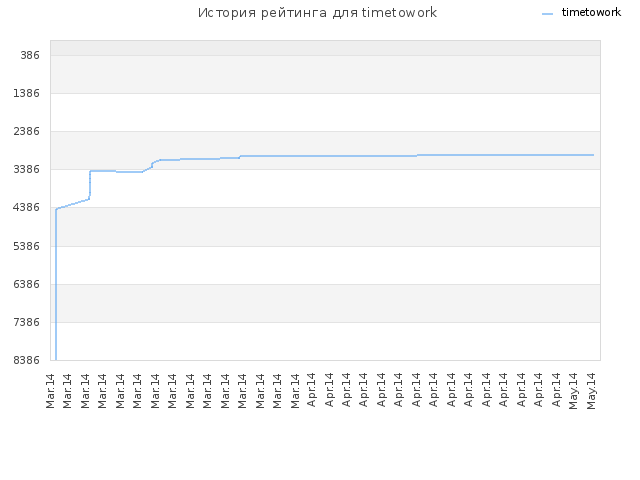Select the 7386 y-axis label
Viewport: 640px width, 480px height.
pyautogui.click(x=27, y=322)
